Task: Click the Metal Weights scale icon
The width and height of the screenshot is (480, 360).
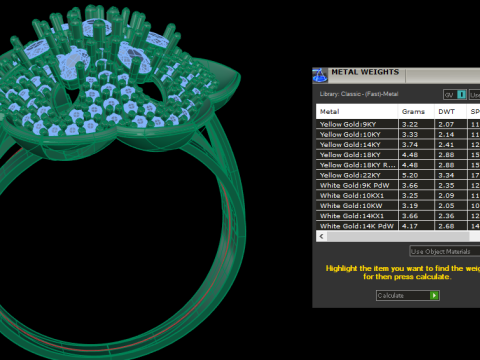Action: pyautogui.click(x=320, y=75)
